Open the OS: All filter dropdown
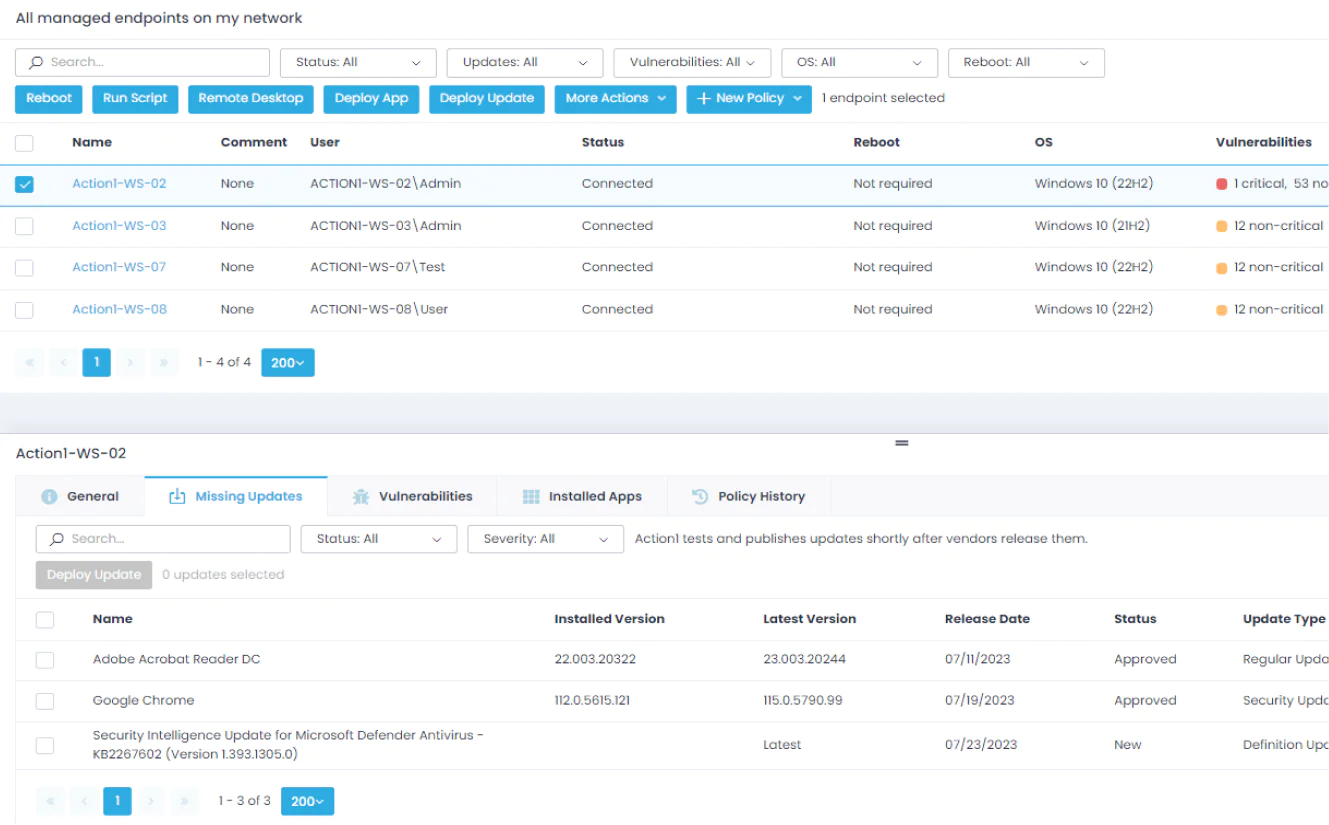Viewport: 1329px width, 825px height. [860, 62]
